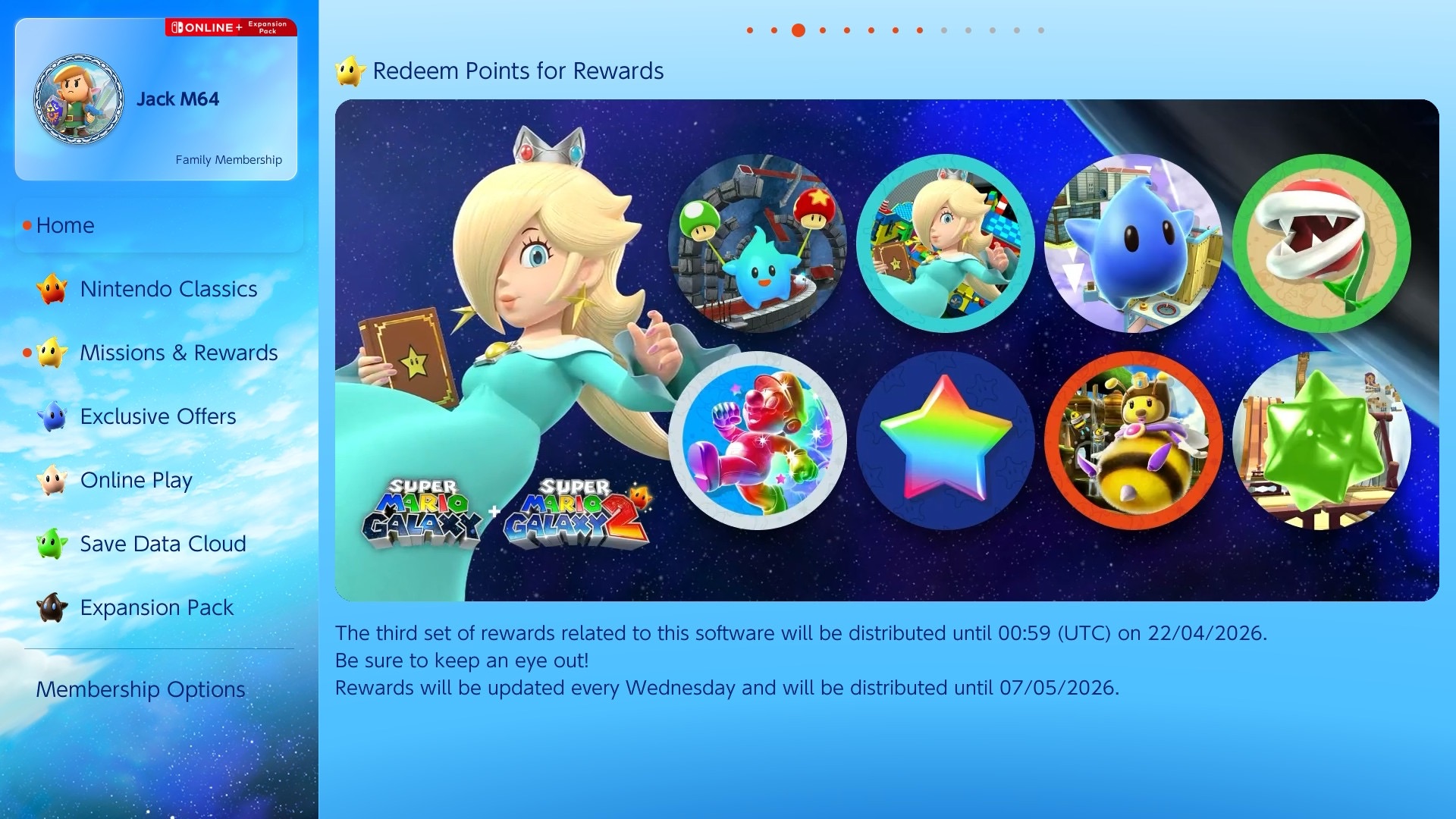The width and height of the screenshot is (1456, 819).
Task: Open Jack M64 profile card
Action: [156, 99]
